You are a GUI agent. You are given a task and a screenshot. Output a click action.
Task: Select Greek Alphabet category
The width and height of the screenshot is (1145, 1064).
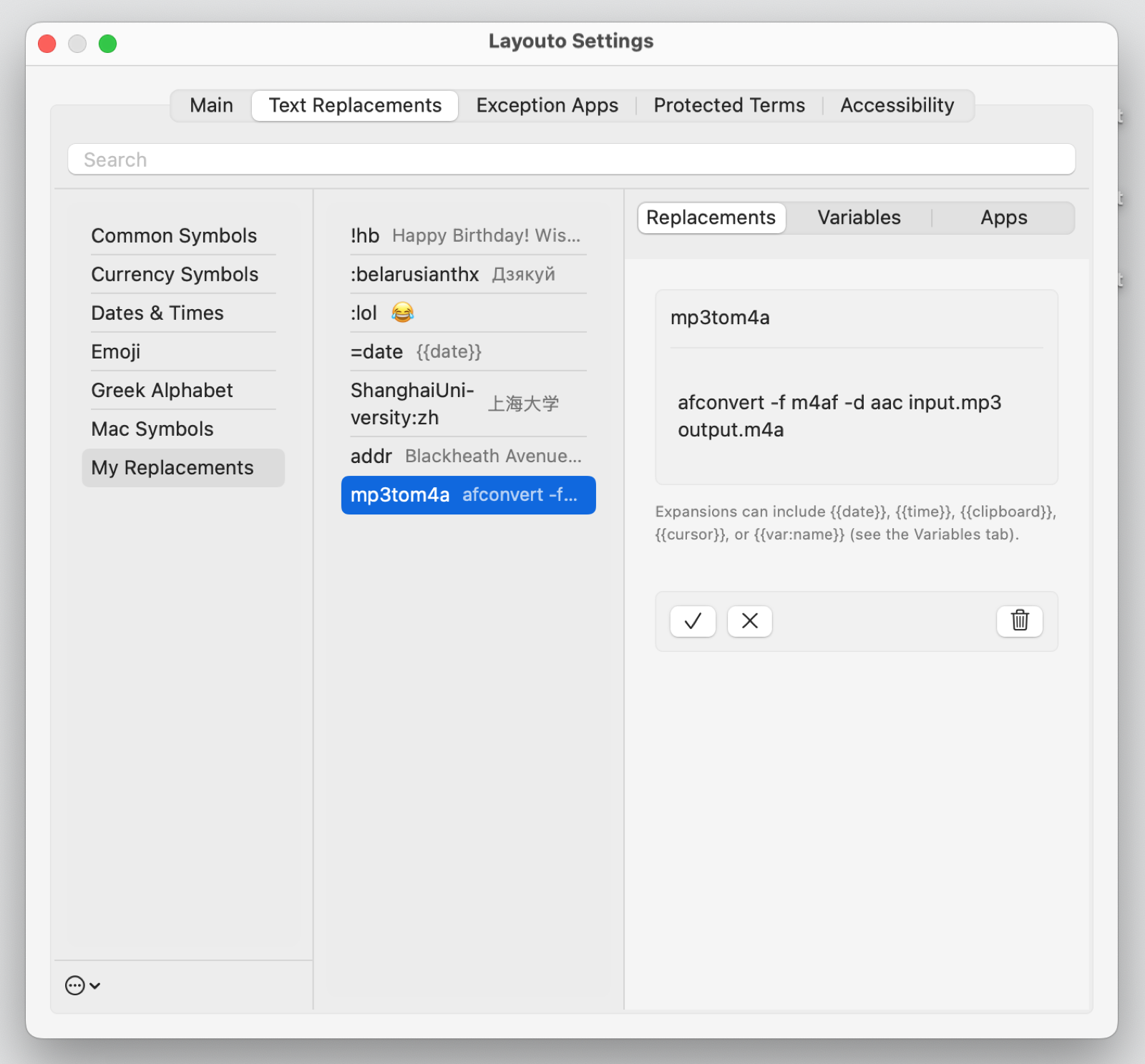183,390
